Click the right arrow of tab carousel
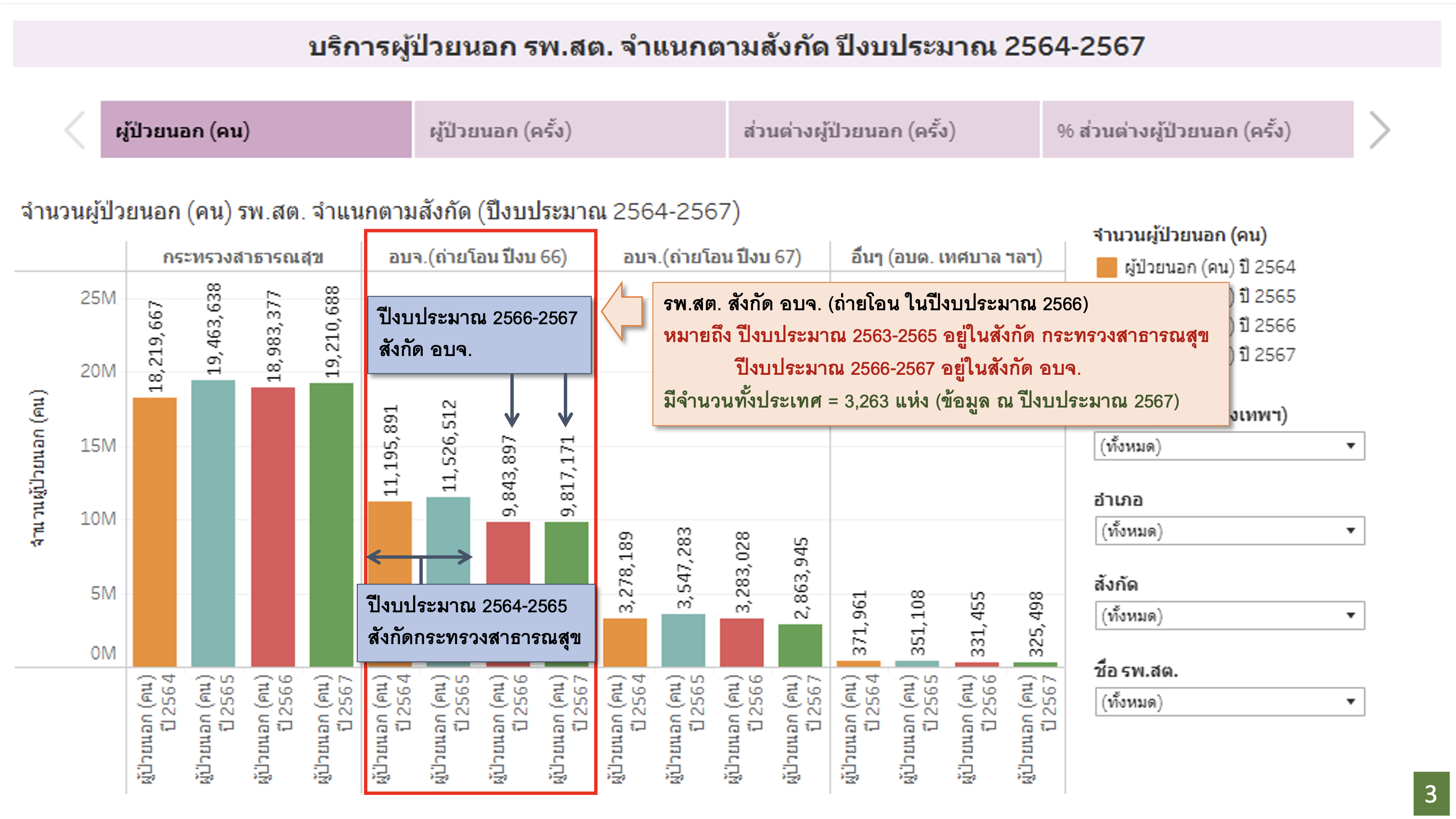 pyautogui.click(x=1380, y=131)
